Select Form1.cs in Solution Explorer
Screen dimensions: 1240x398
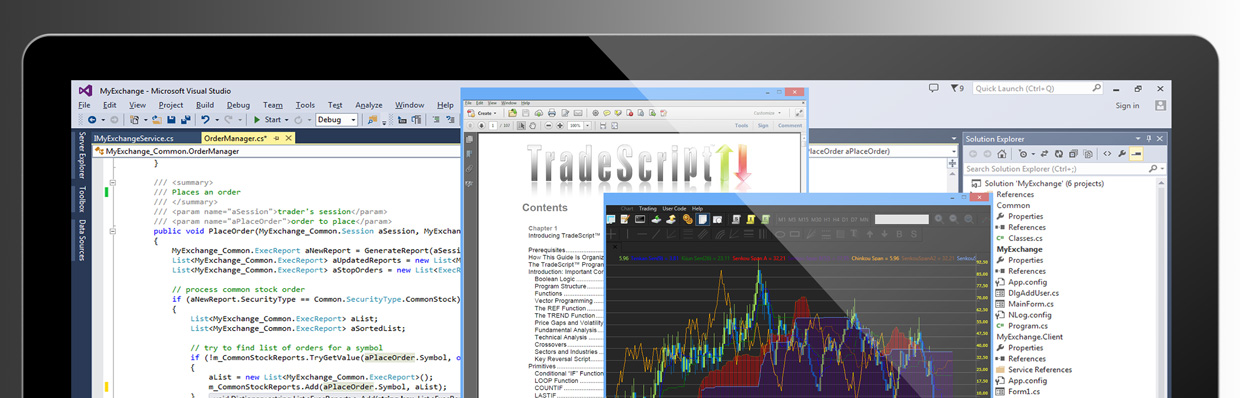pos(1025,392)
